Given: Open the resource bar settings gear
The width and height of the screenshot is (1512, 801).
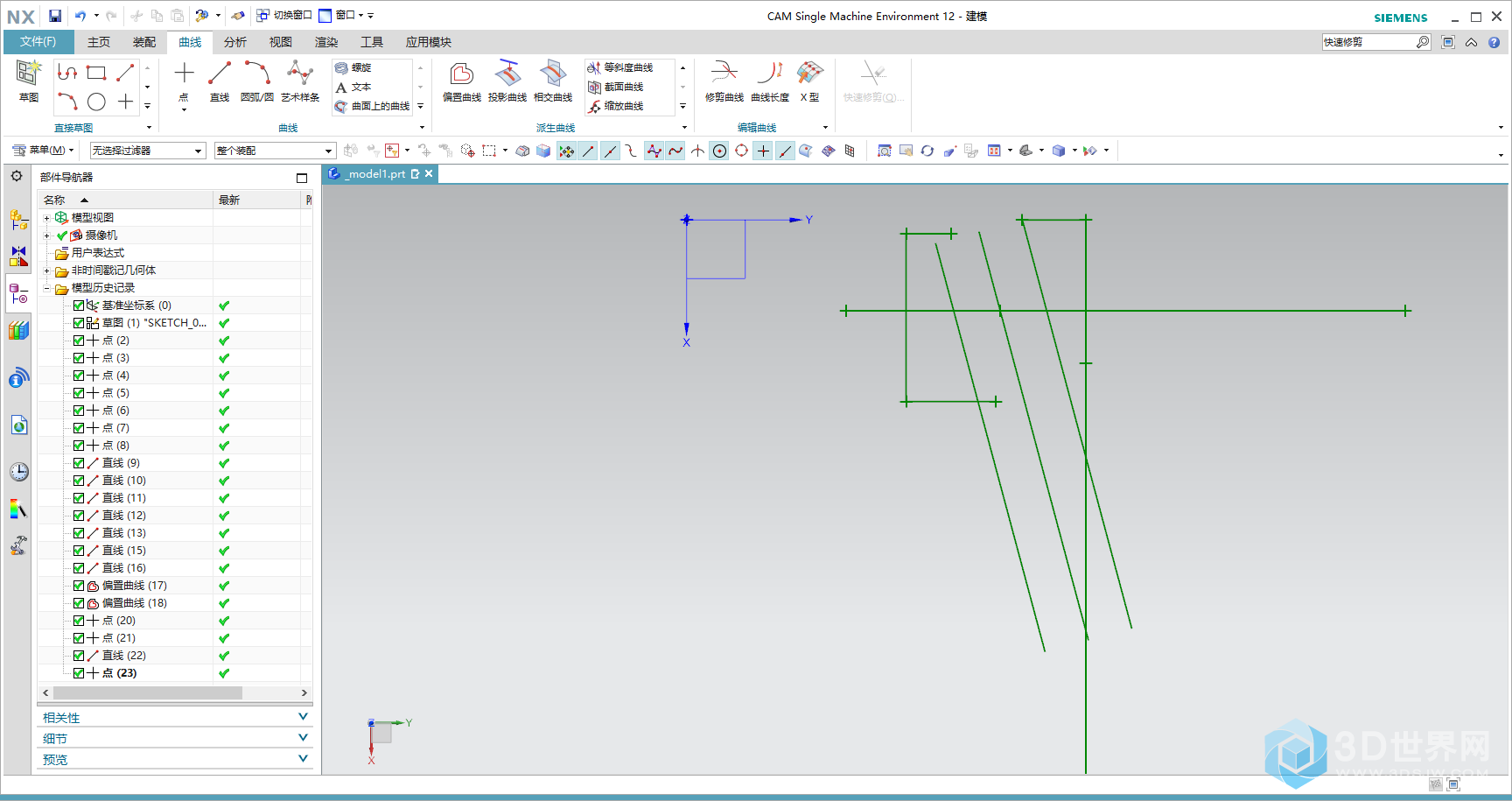Looking at the screenshot, I should 17,176.
